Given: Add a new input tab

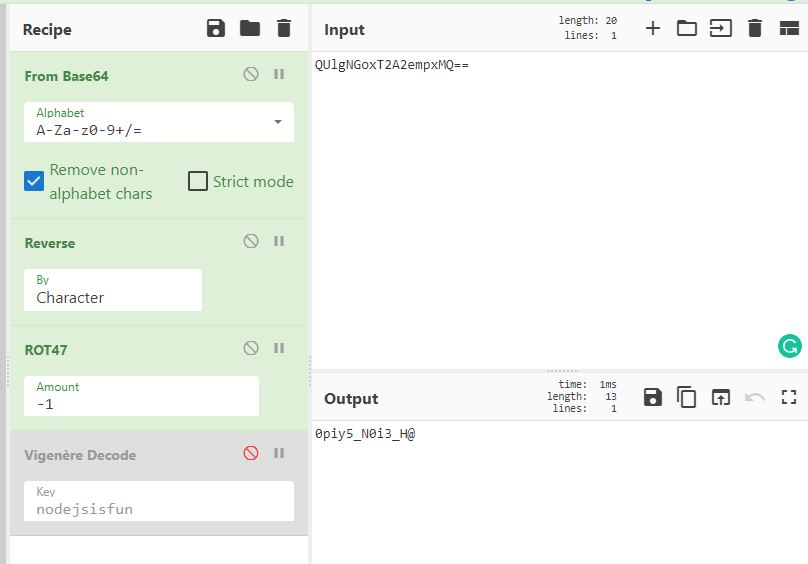Looking at the screenshot, I should click(x=653, y=28).
